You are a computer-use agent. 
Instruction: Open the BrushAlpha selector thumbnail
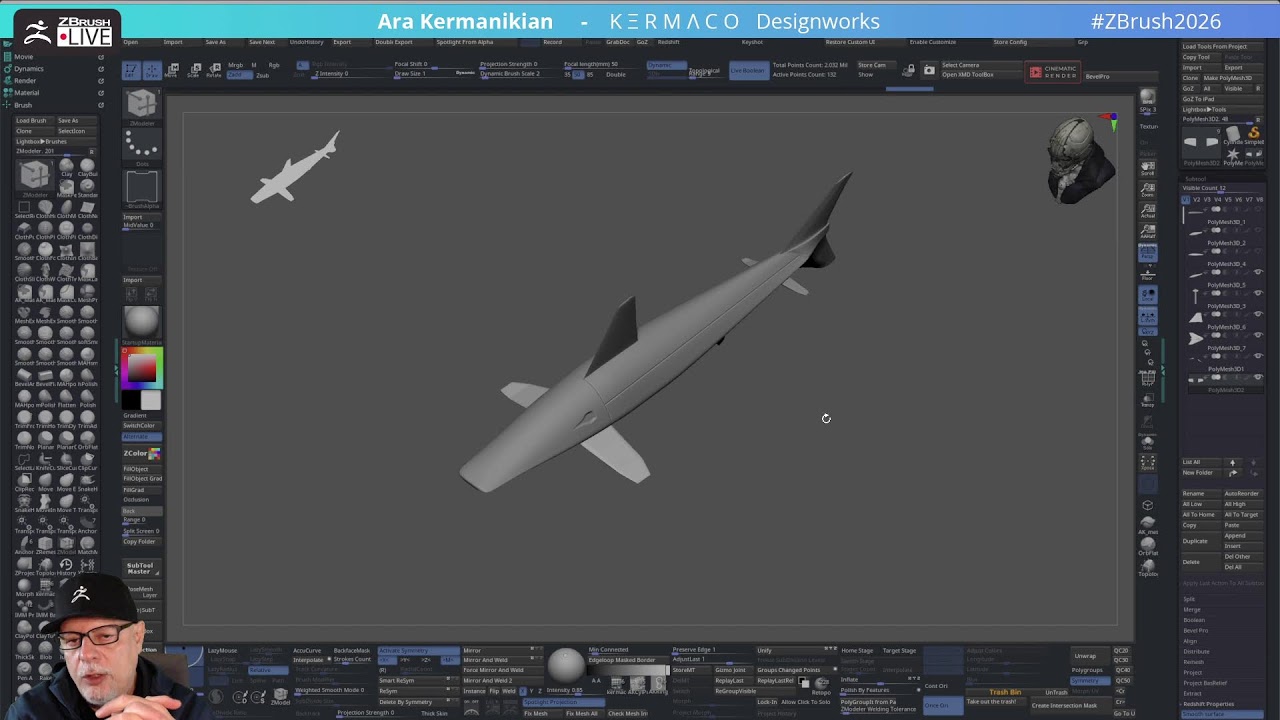pos(142,188)
